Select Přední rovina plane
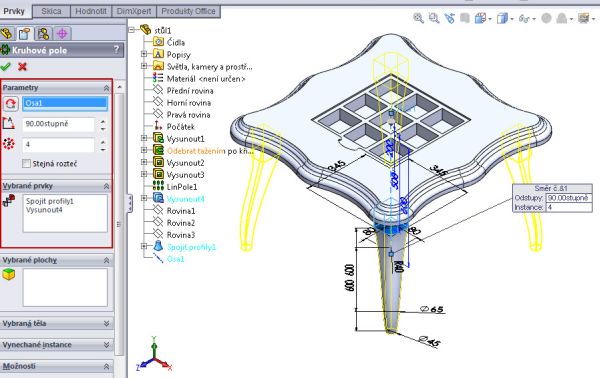This screenshot has height=378, width=600. click(x=190, y=91)
